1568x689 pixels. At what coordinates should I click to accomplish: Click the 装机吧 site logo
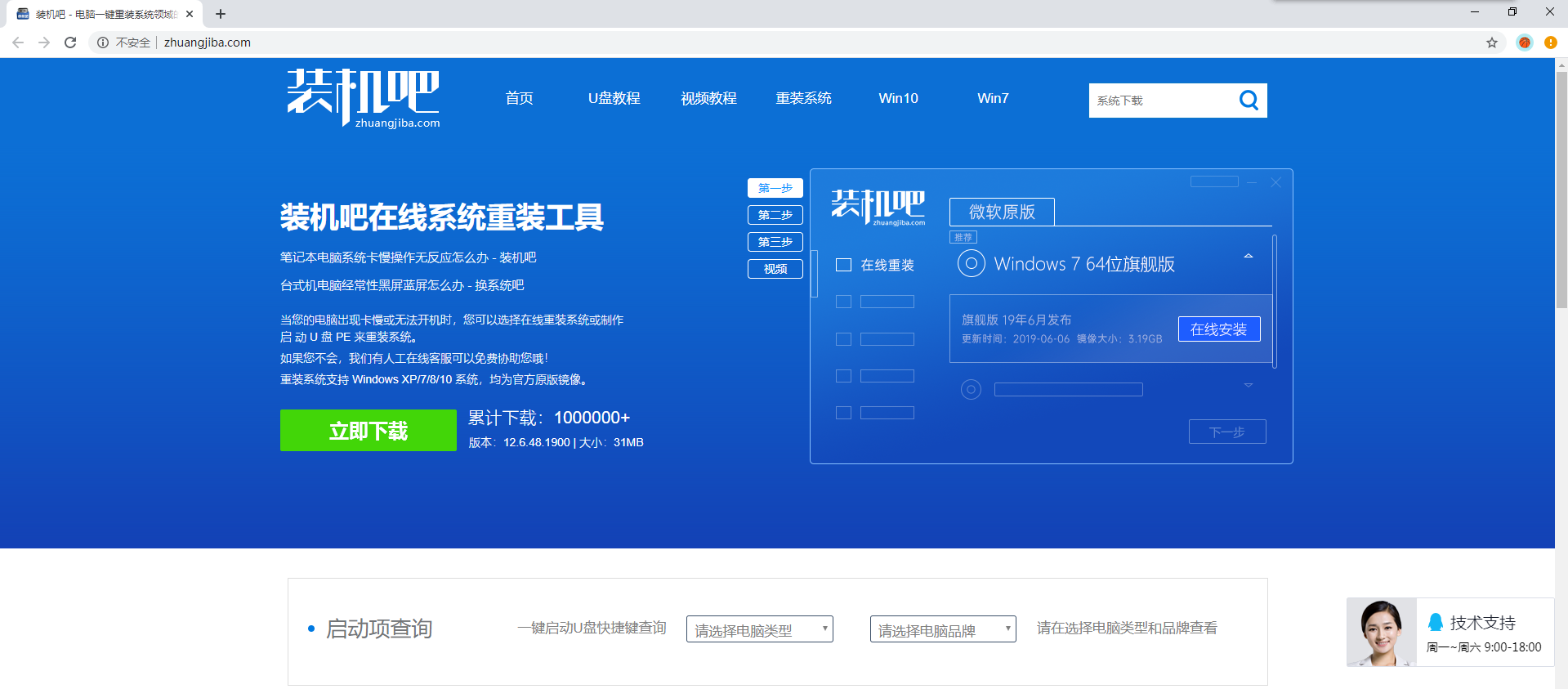point(363,98)
